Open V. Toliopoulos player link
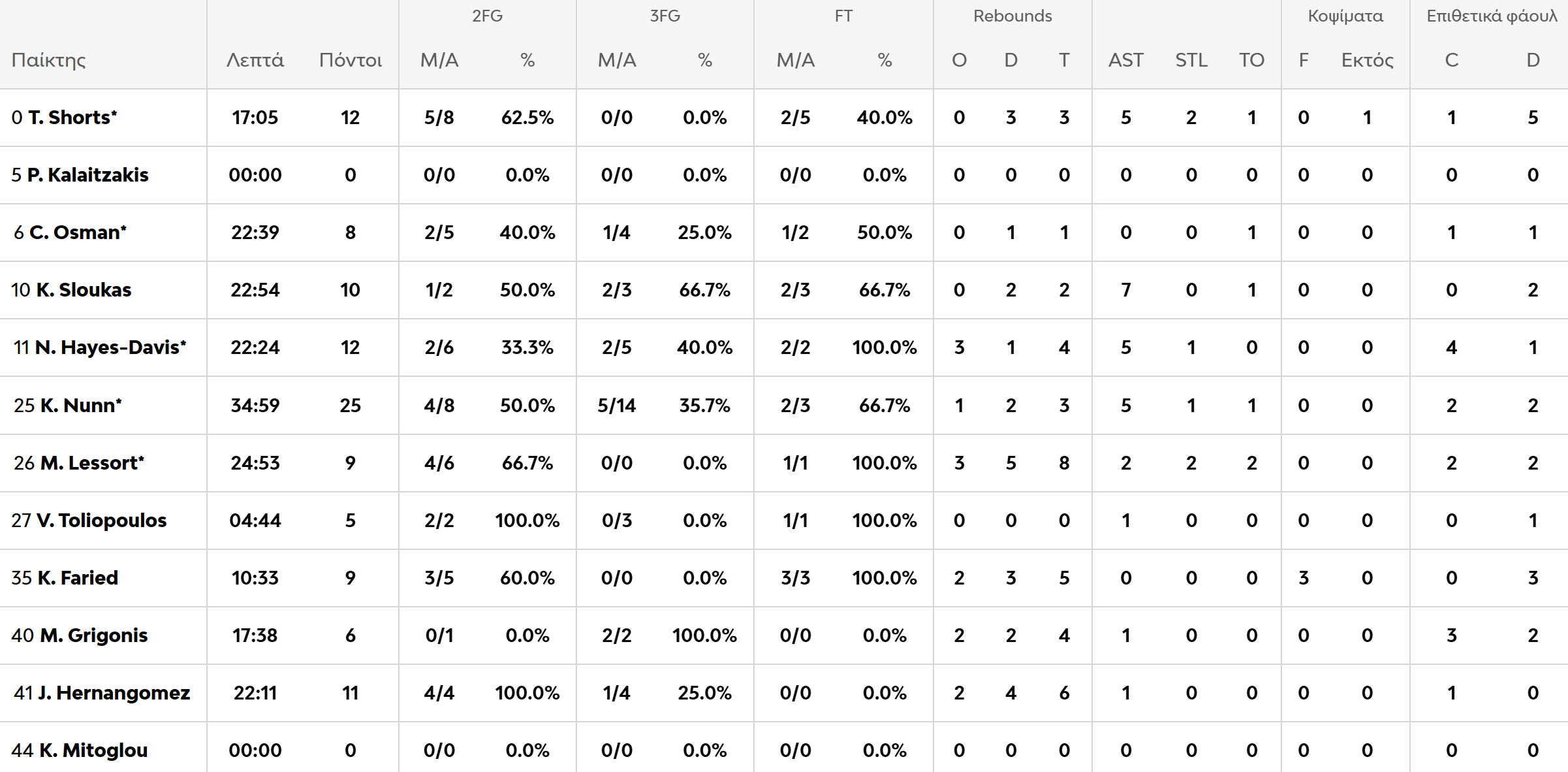The height and width of the screenshot is (772, 1568). point(101,521)
